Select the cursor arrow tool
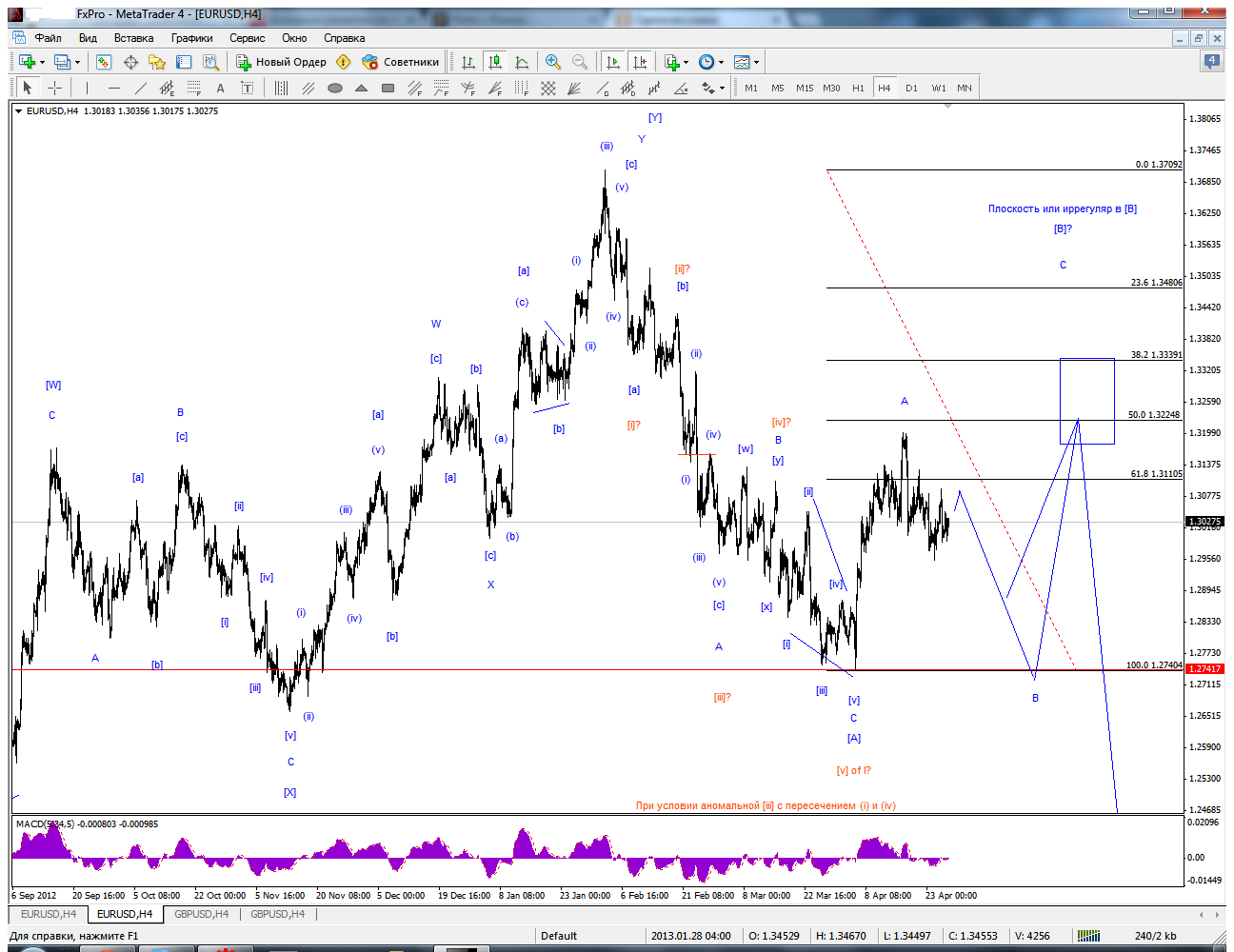Screen dimensions: 1234x952 point(28,88)
